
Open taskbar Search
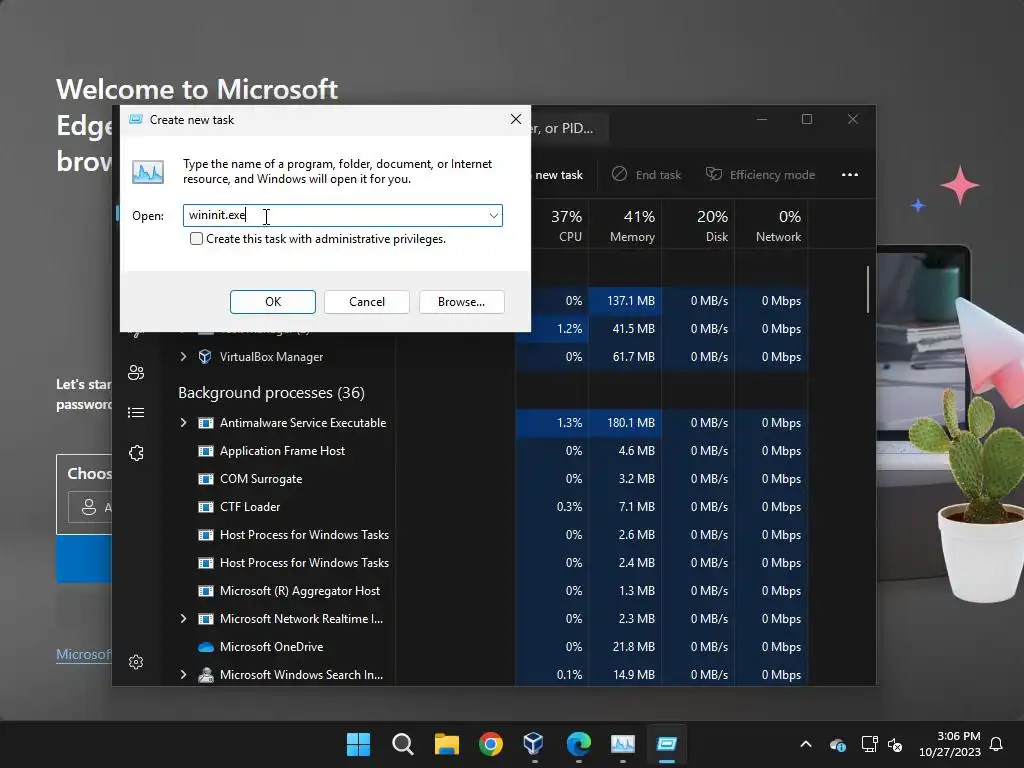[x=402, y=744]
